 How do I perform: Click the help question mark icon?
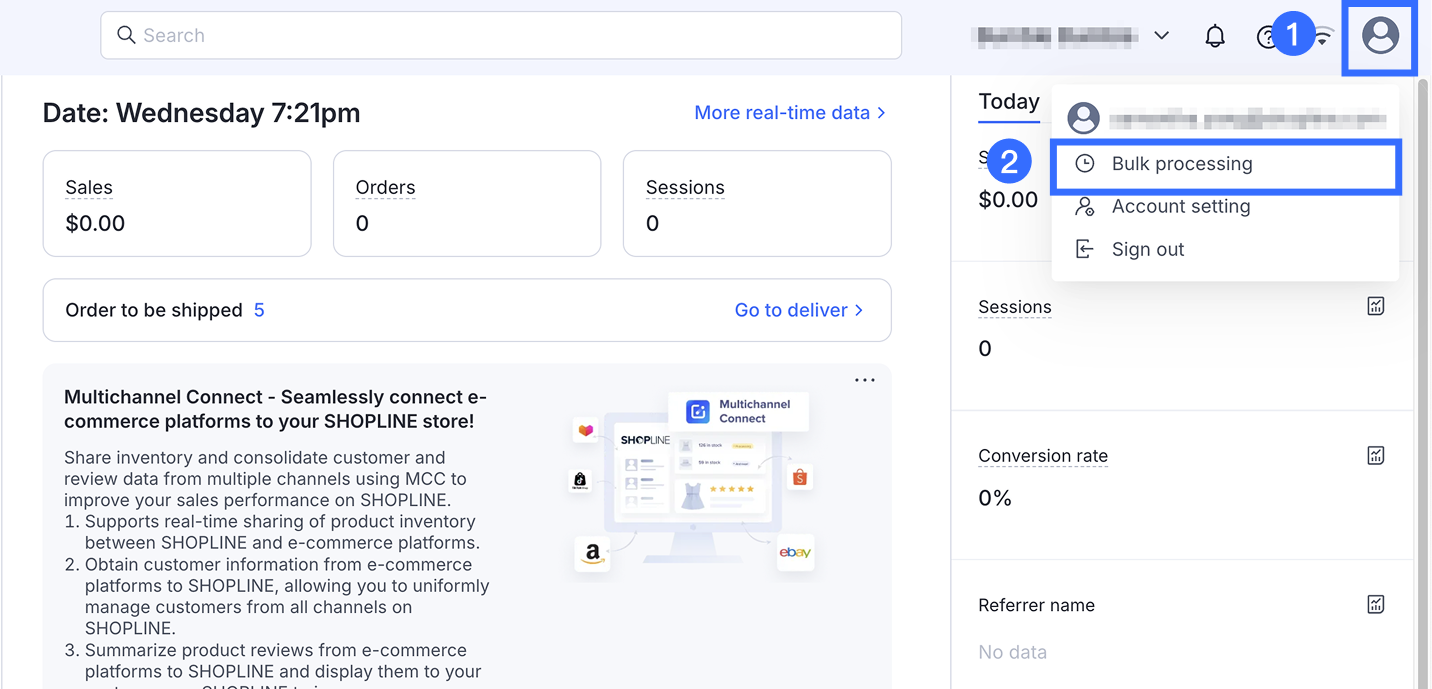[x=1265, y=38]
